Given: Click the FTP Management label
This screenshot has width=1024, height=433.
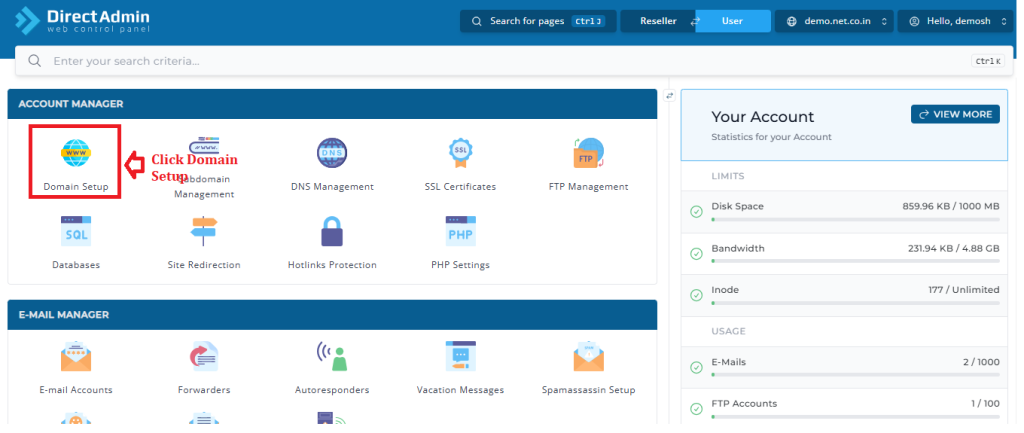Looking at the screenshot, I should pos(588,187).
